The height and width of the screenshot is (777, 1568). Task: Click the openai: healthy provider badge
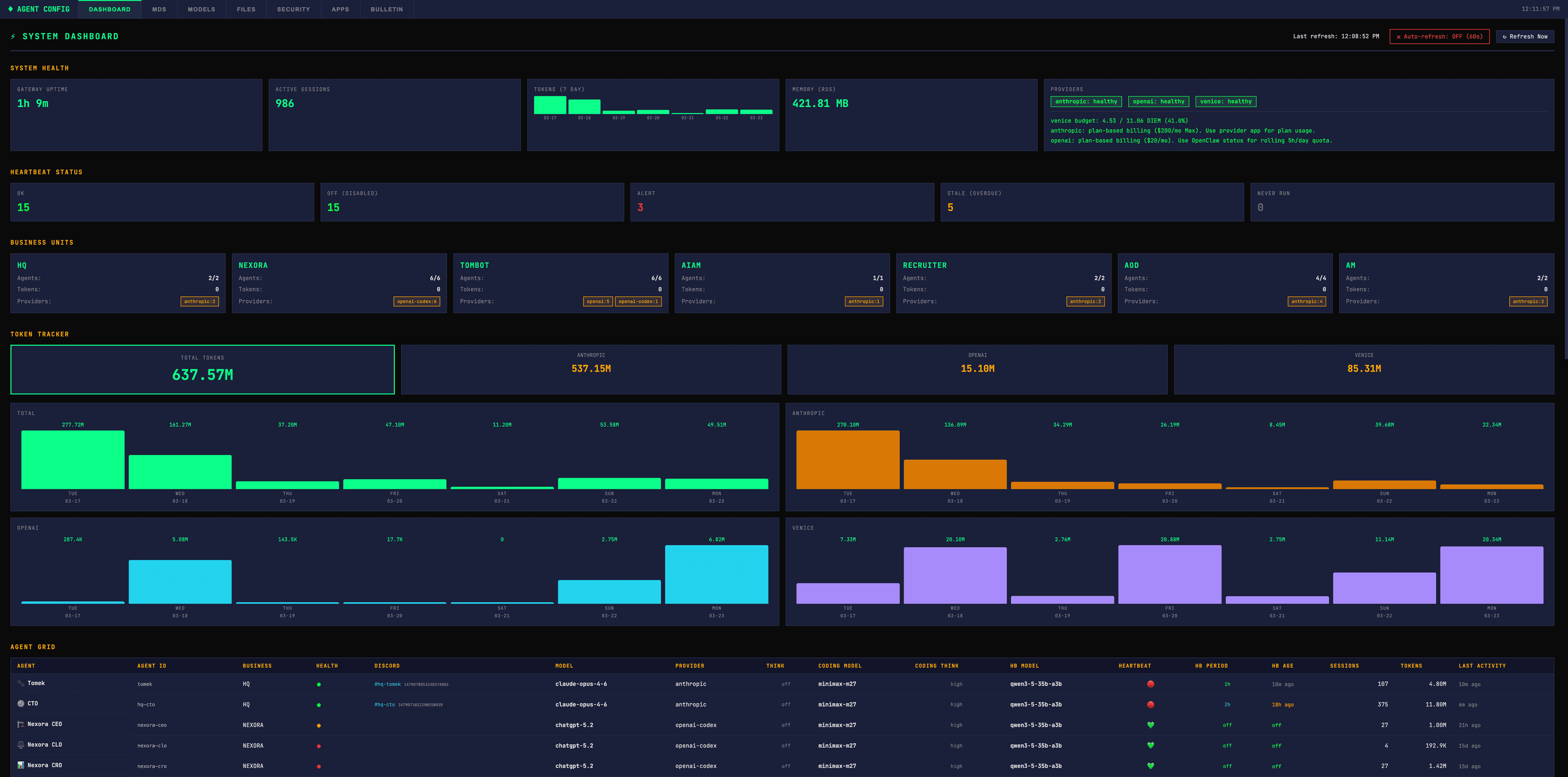coord(1158,102)
